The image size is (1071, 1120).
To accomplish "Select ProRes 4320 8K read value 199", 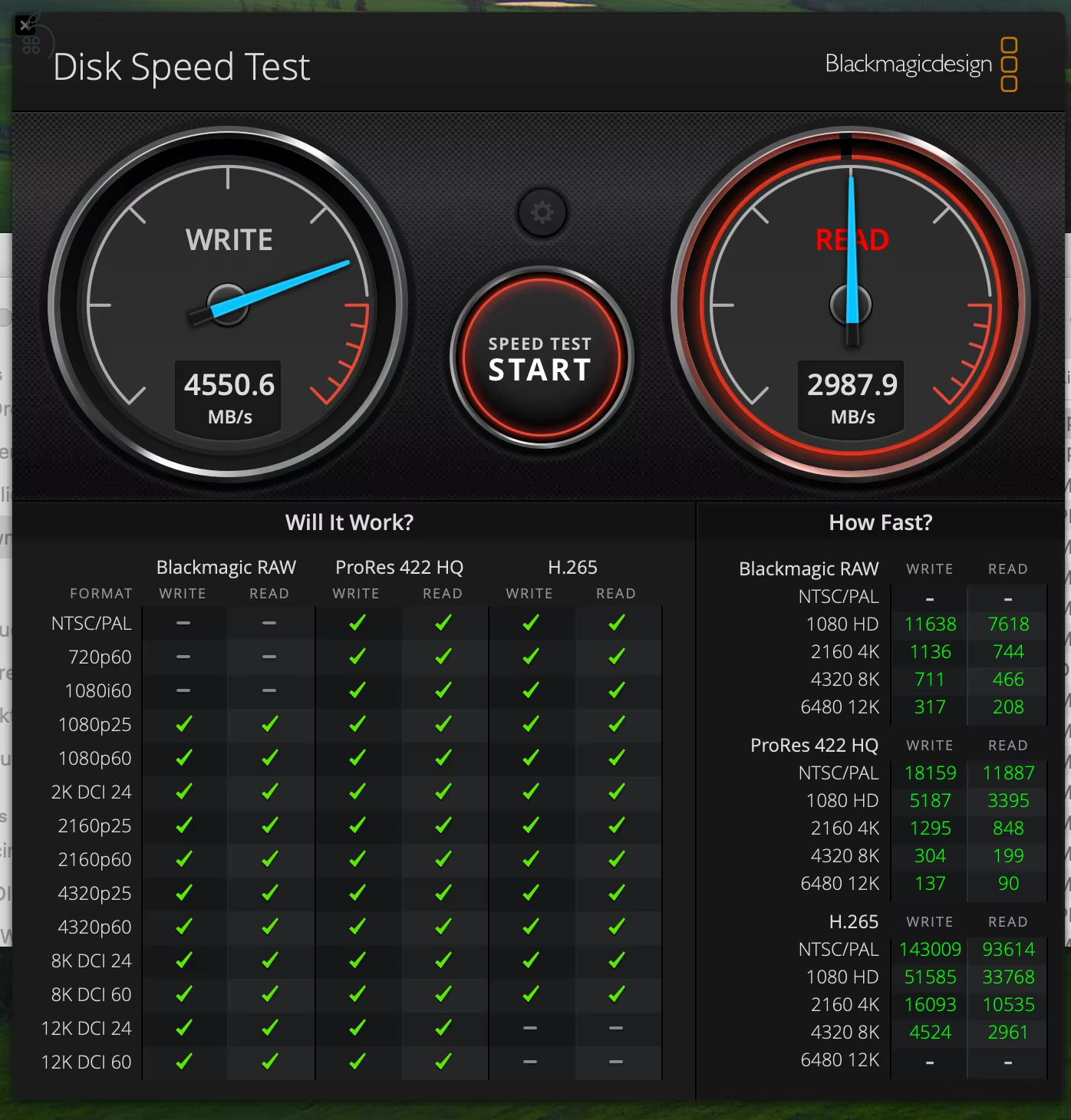I will [x=1008, y=856].
